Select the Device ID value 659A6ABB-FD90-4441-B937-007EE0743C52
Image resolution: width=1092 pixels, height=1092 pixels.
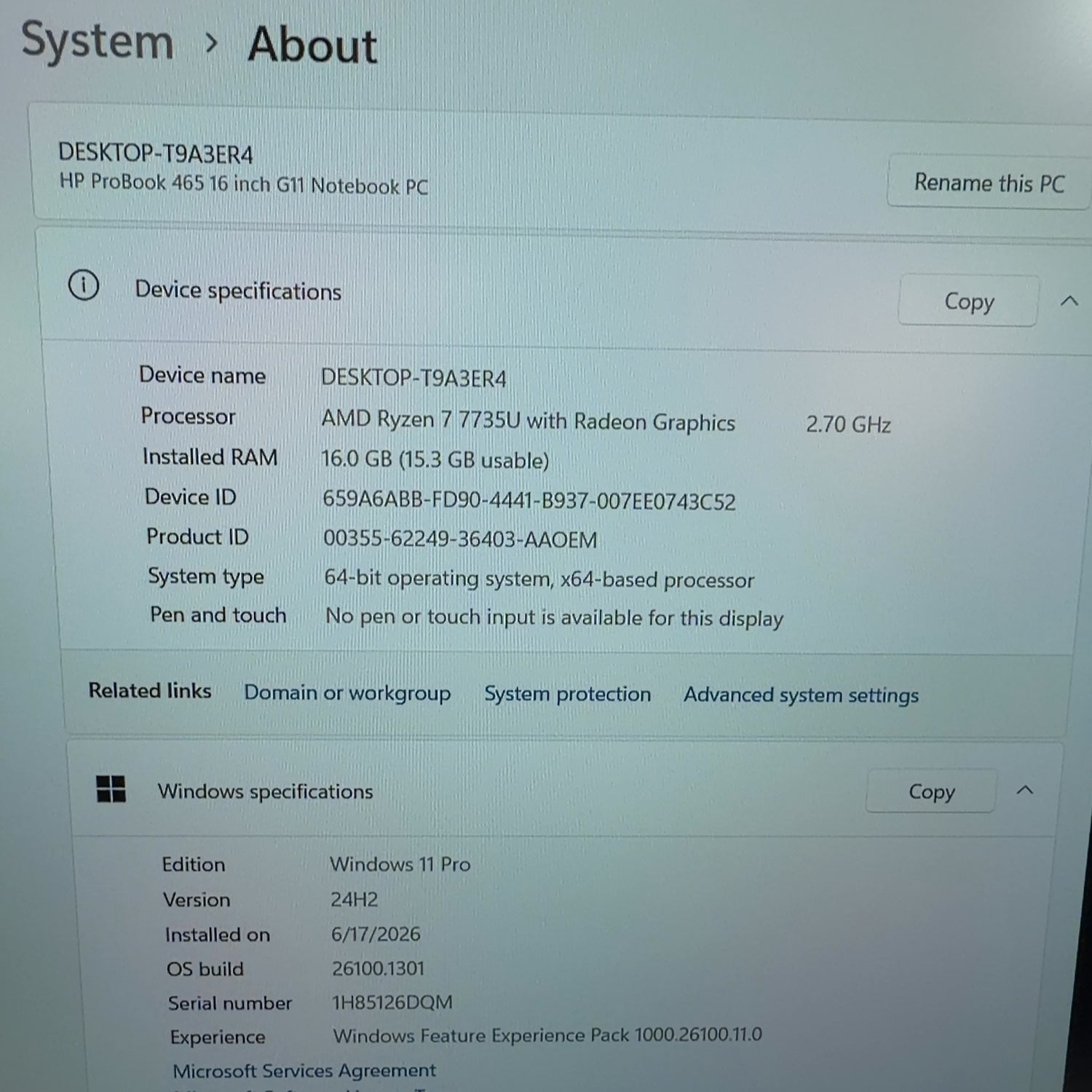pos(529,501)
